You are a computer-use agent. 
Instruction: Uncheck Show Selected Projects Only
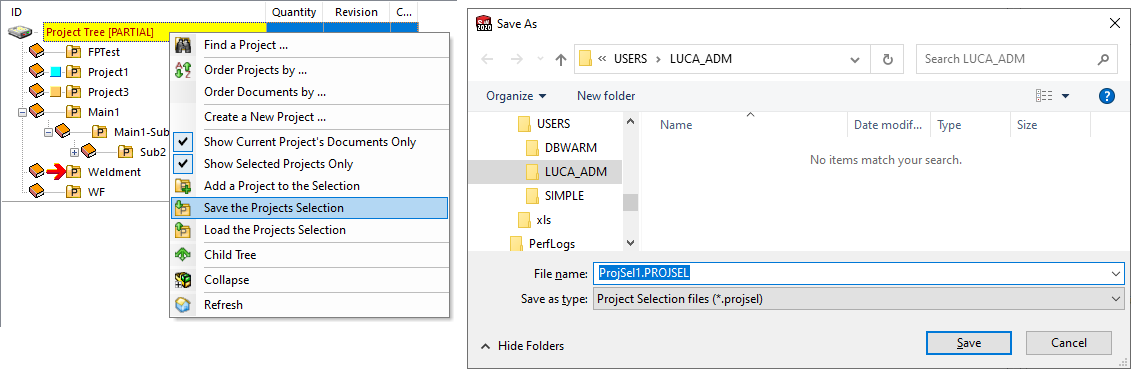pos(183,164)
